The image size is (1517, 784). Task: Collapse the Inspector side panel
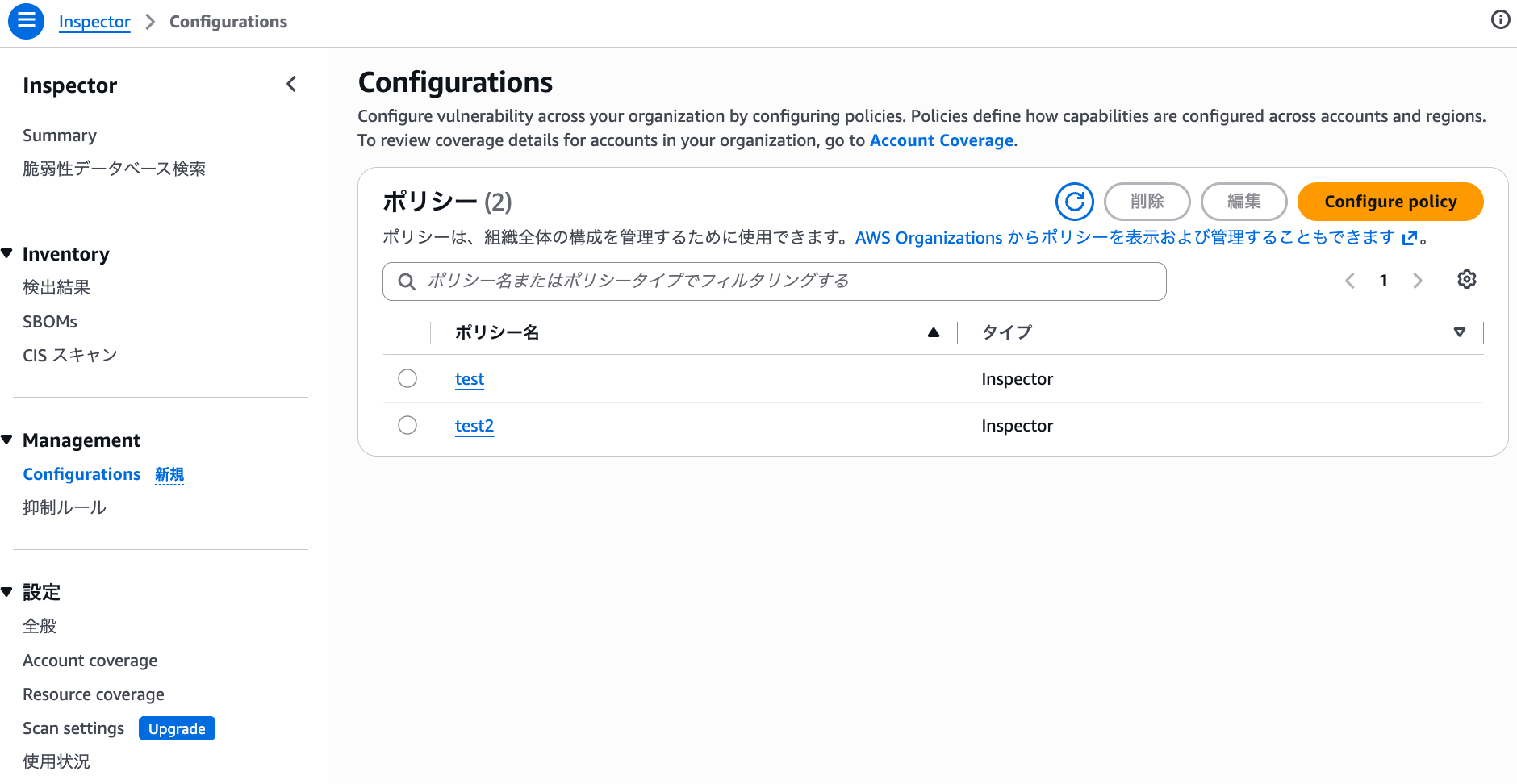(291, 84)
